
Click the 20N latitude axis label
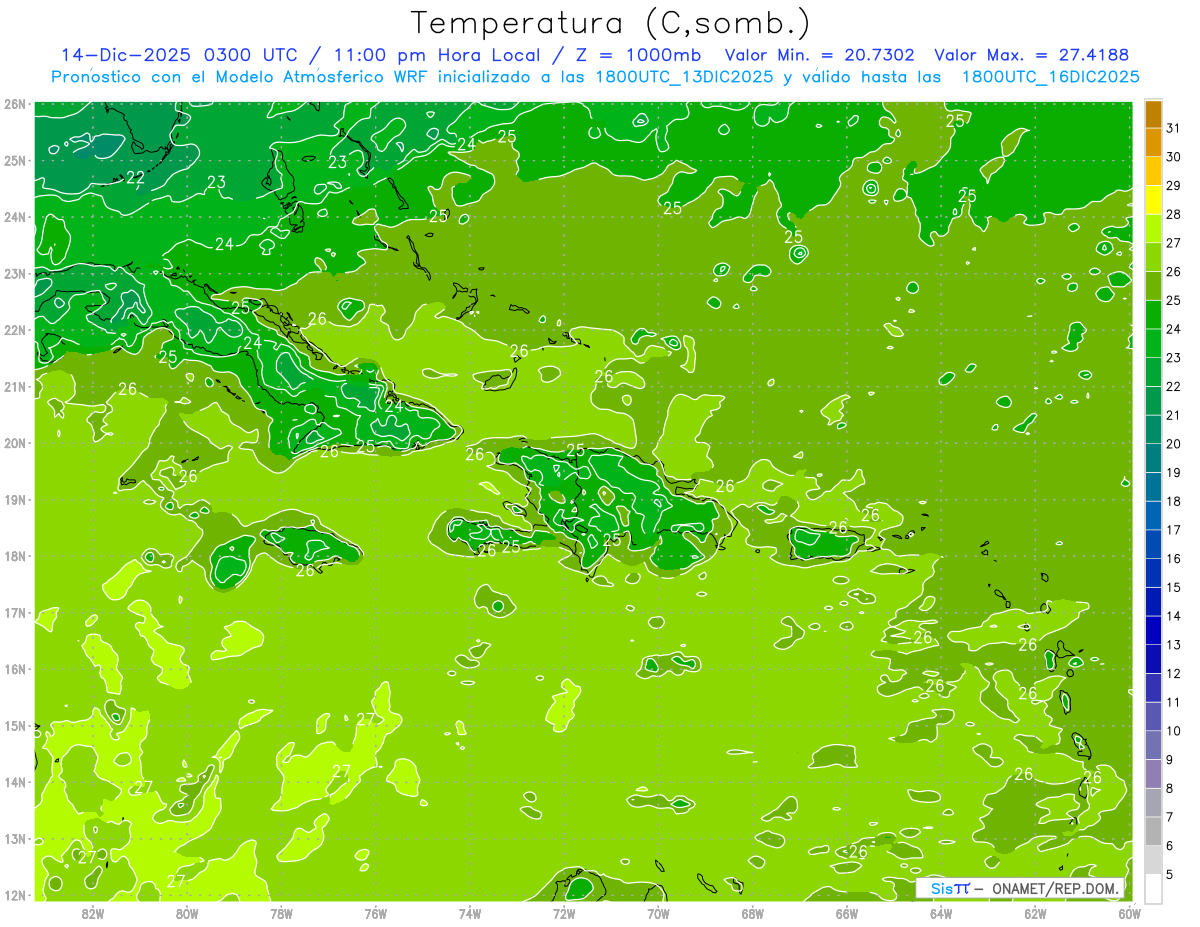click(14, 443)
